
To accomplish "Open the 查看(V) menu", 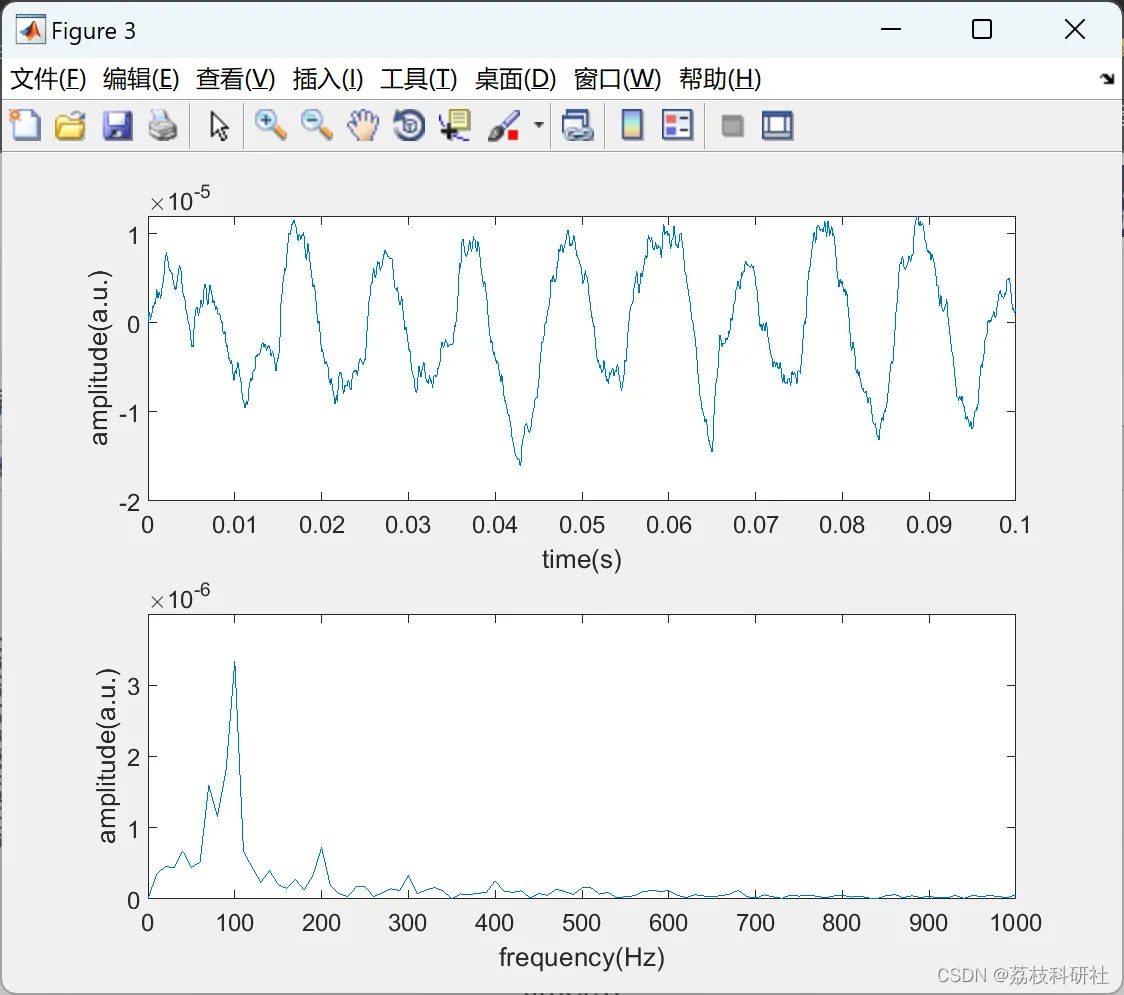I will (235, 79).
